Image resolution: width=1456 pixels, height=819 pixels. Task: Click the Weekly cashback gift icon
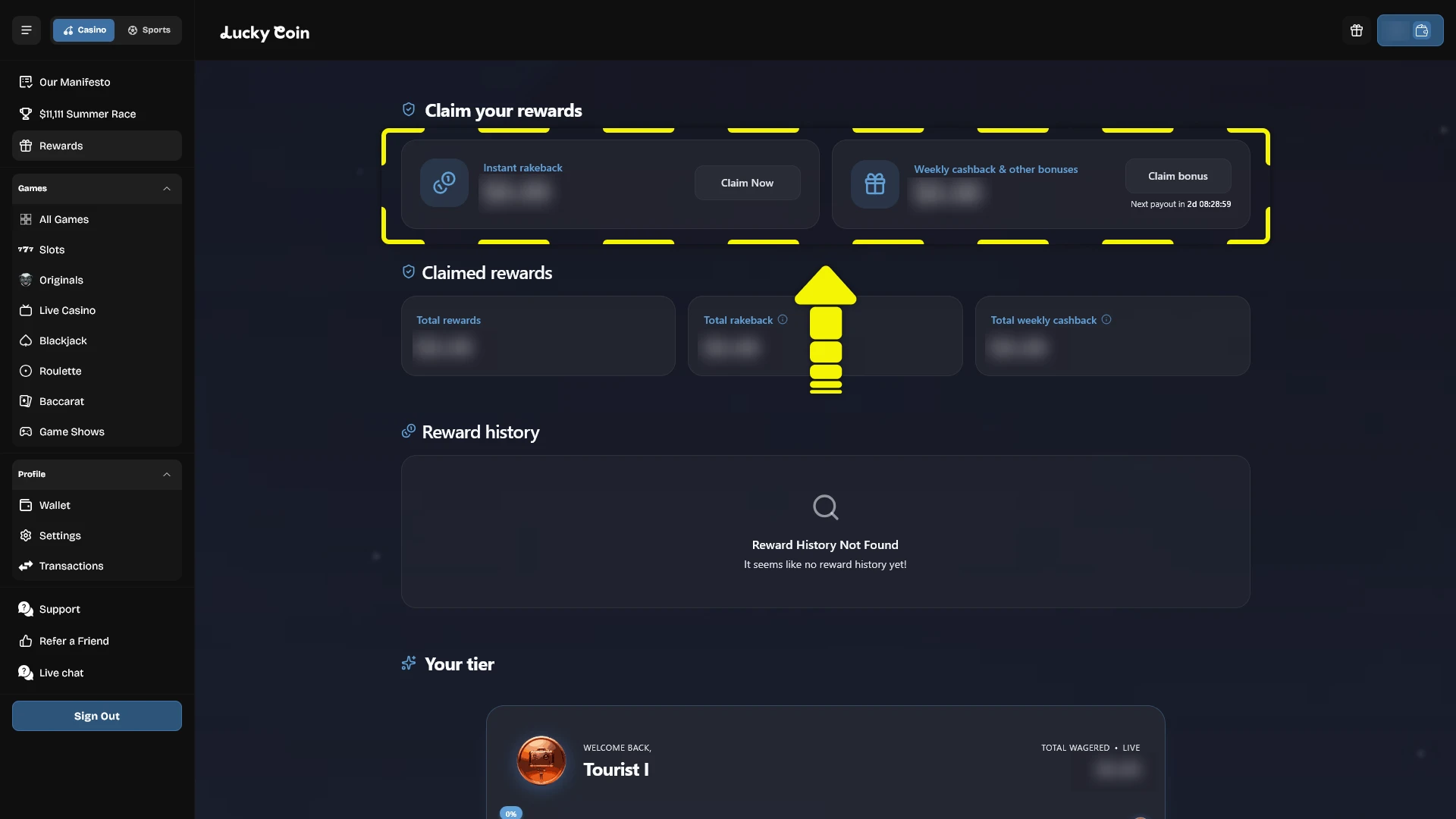(x=875, y=184)
